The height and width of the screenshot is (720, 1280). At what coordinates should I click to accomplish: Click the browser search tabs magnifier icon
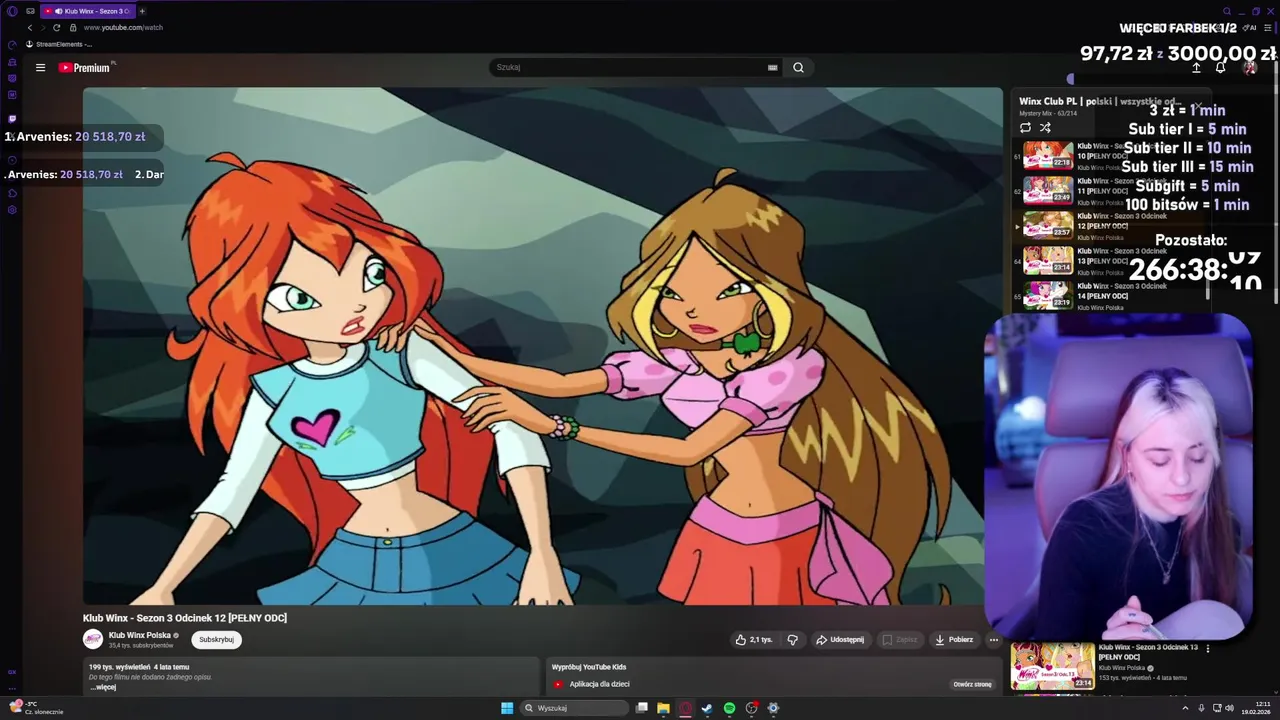click(x=1228, y=11)
